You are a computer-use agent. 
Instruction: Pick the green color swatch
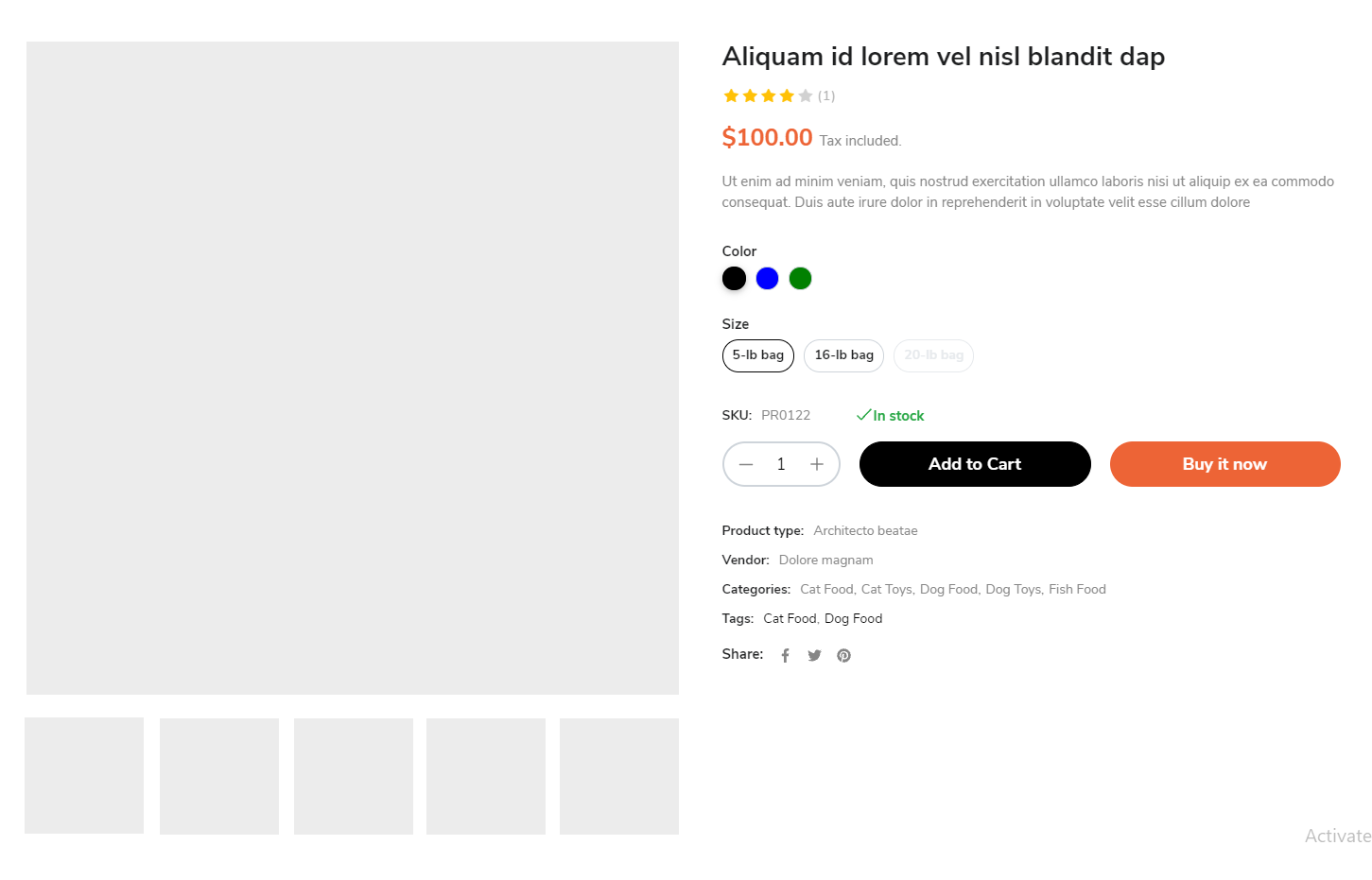(800, 279)
